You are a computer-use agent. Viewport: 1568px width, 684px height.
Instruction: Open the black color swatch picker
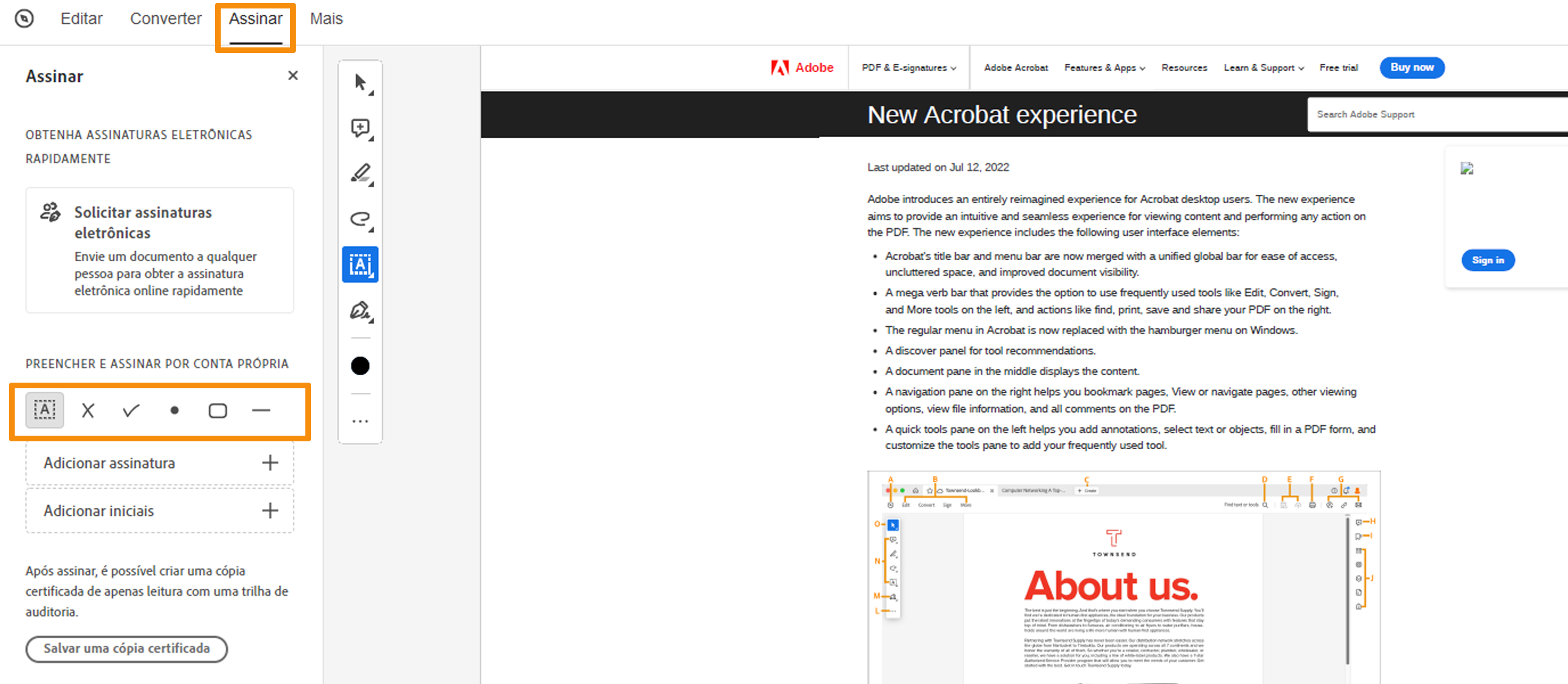tap(360, 366)
